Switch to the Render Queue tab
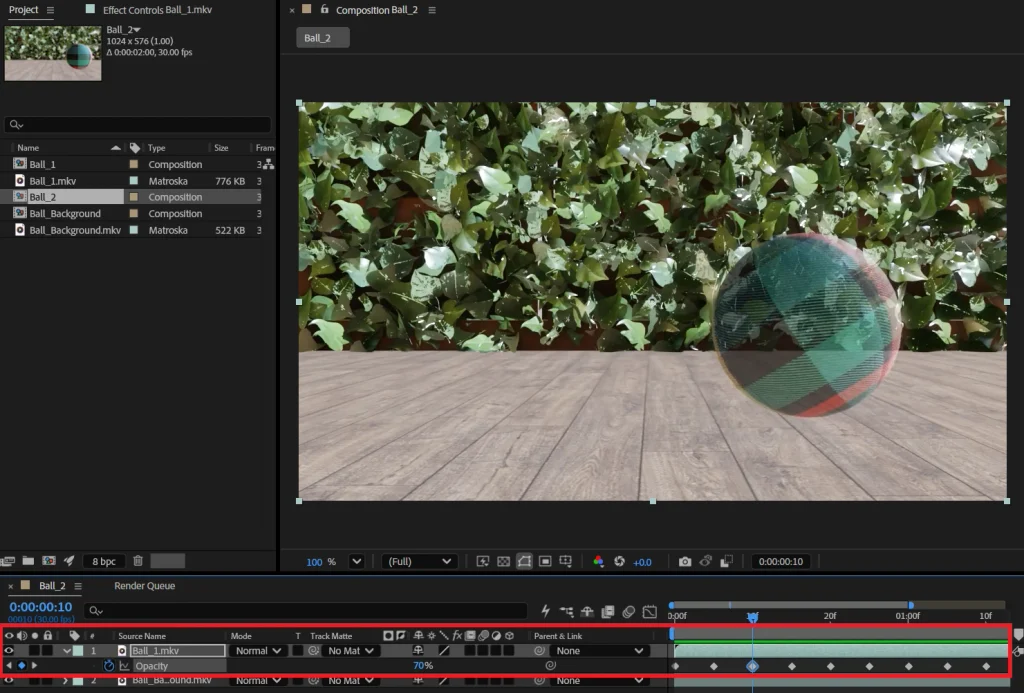The image size is (1024, 693). tap(144, 586)
